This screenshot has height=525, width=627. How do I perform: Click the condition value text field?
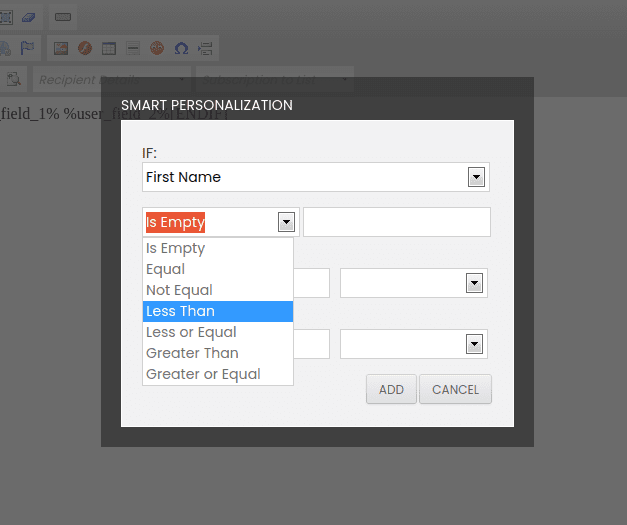pos(396,222)
